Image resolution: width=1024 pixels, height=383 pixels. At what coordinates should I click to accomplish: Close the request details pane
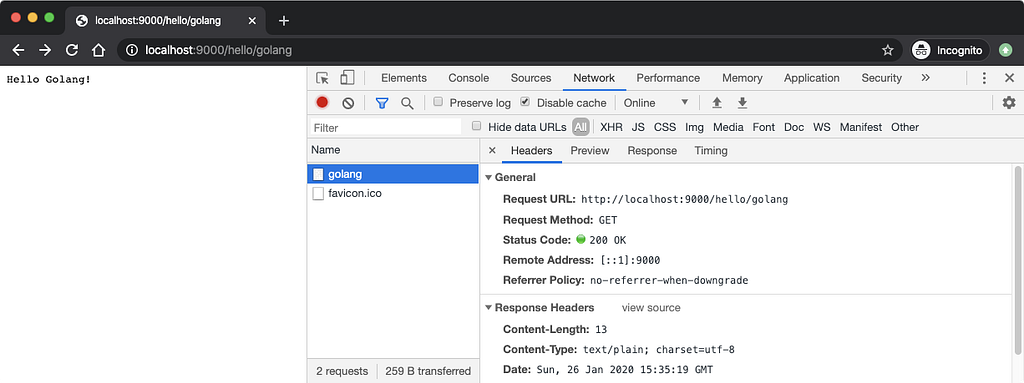click(492, 150)
